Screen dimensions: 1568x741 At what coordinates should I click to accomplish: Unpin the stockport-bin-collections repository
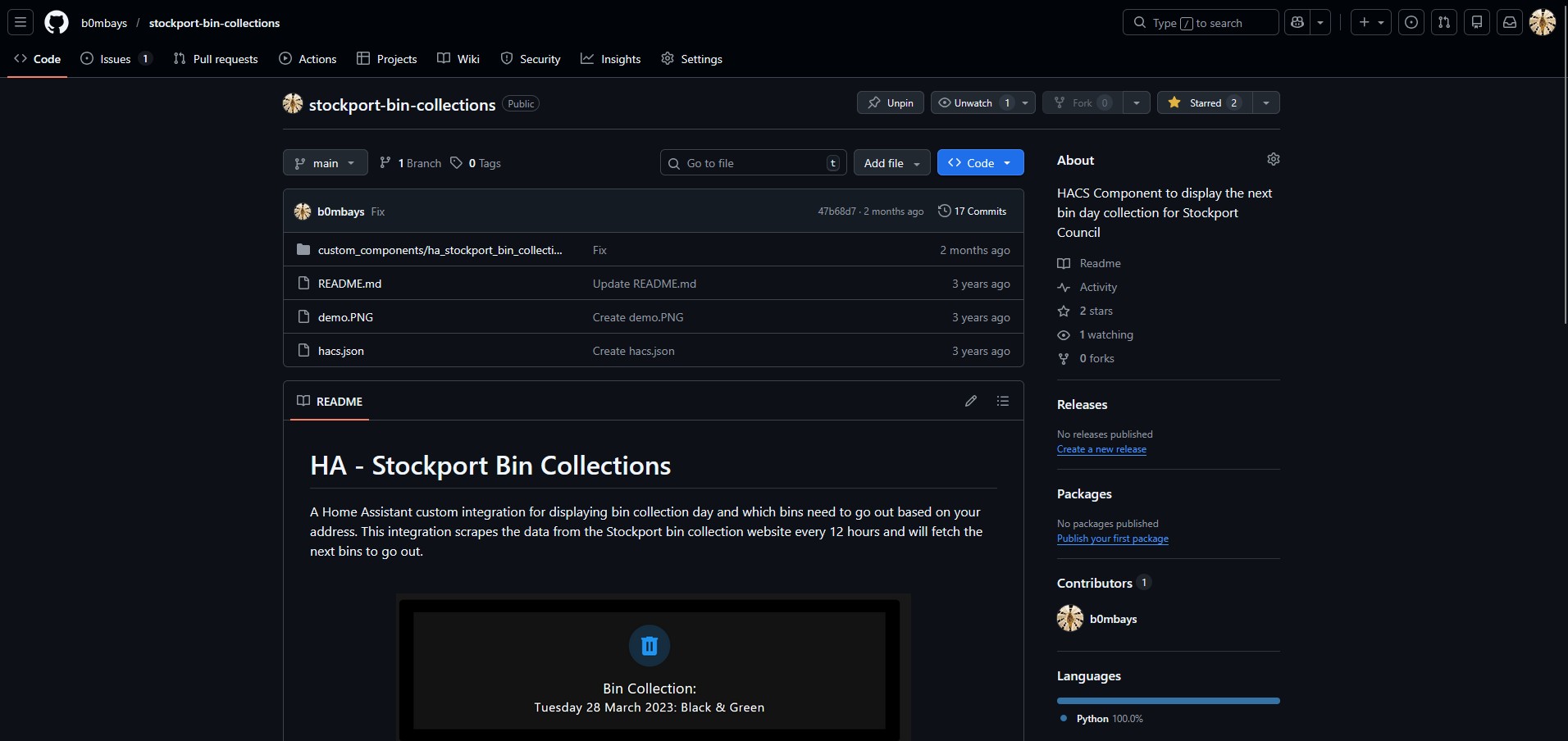(890, 102)
